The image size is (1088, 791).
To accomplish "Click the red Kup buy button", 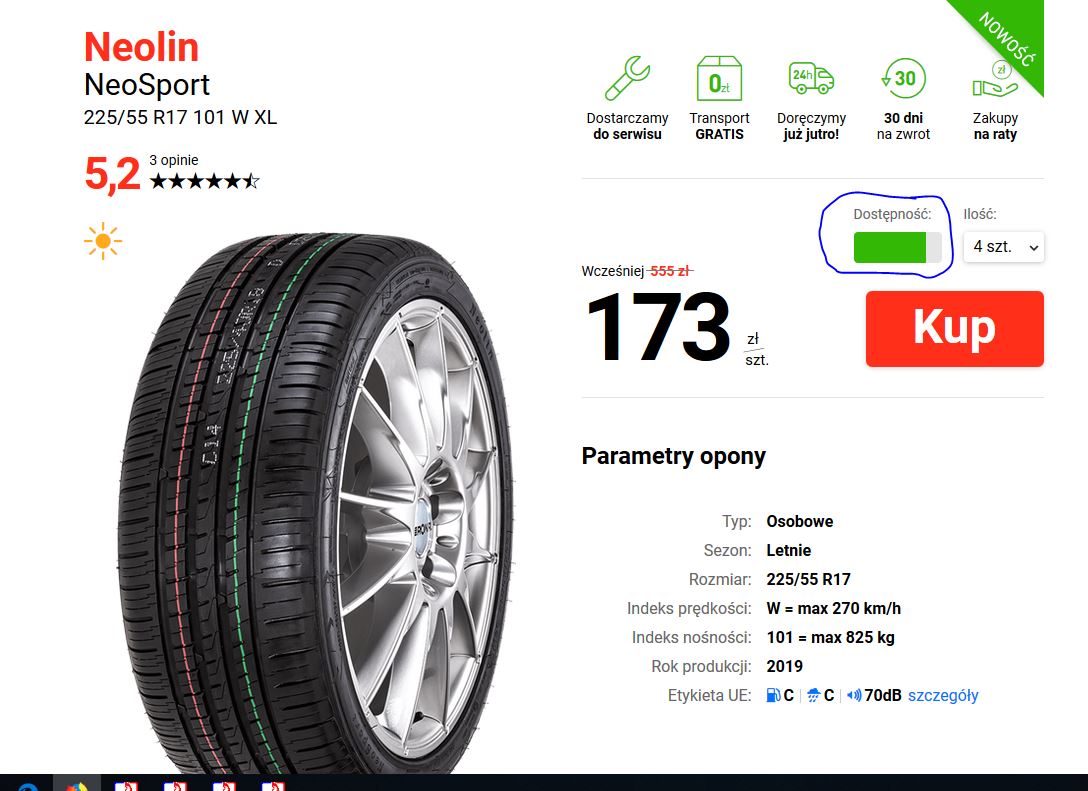I will coord(955,329).
